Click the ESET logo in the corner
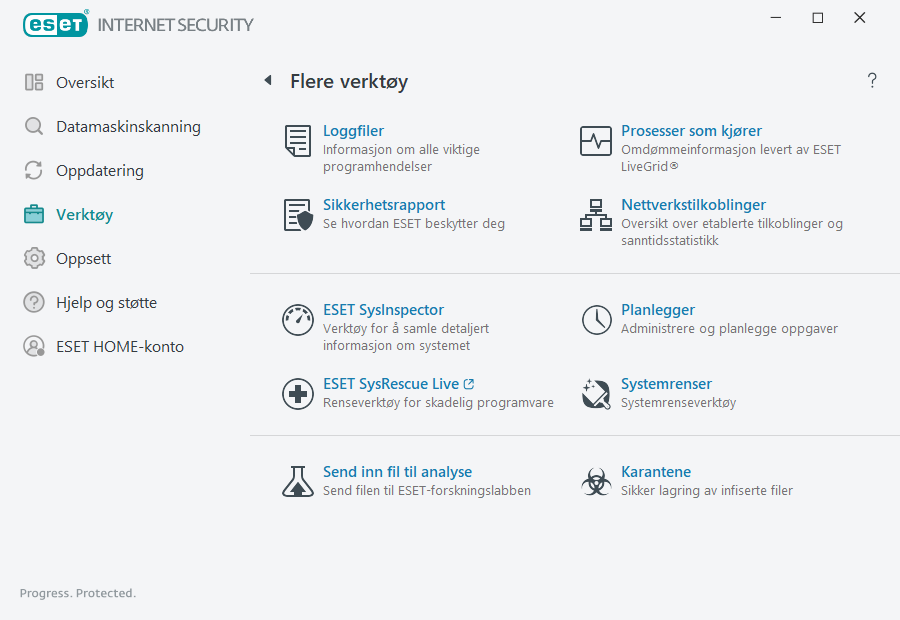This screenshot has height=620, width=900. [55, 24]
